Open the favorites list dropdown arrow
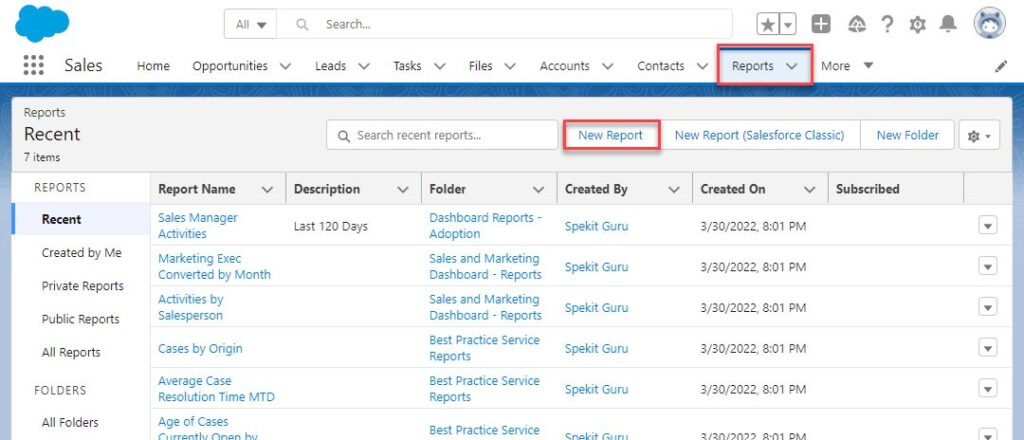1024x440 pixels. pos(788,25)
